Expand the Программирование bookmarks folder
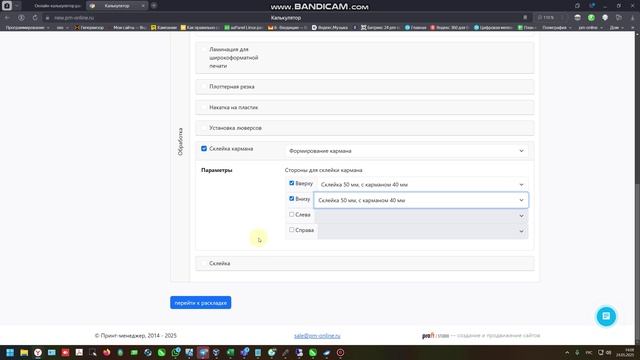Image resolution: width=640 pixels, height=360 pixels. [x=27, y=27]
